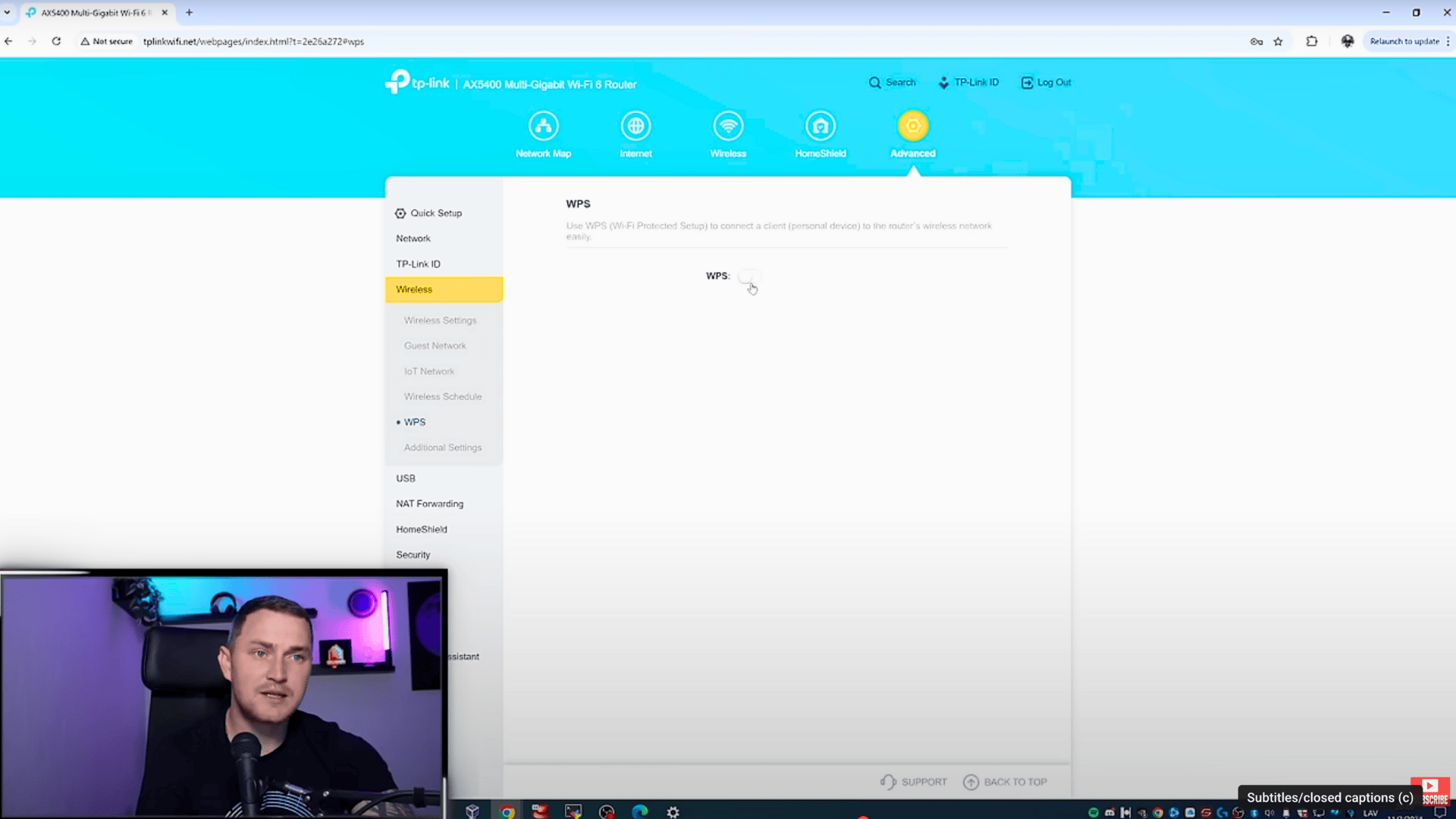Viewport: 1456px width, 819px height.
Task: Open the Network Map icon
Action: [543, 126]
